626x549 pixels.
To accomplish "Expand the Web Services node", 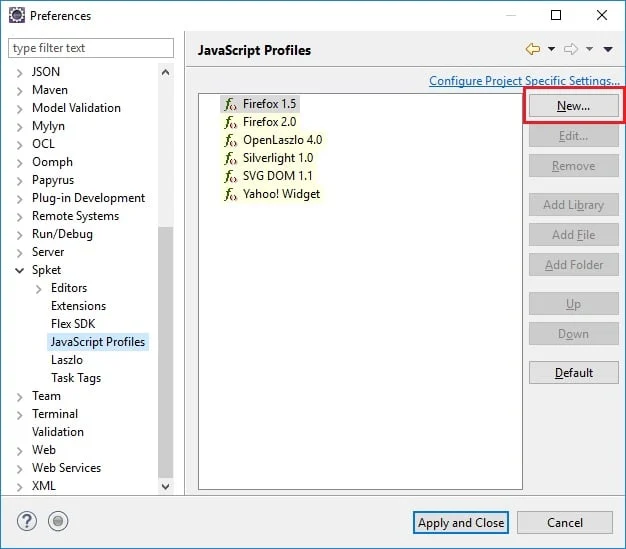I will pyautogui.click(x=19, y=469).
